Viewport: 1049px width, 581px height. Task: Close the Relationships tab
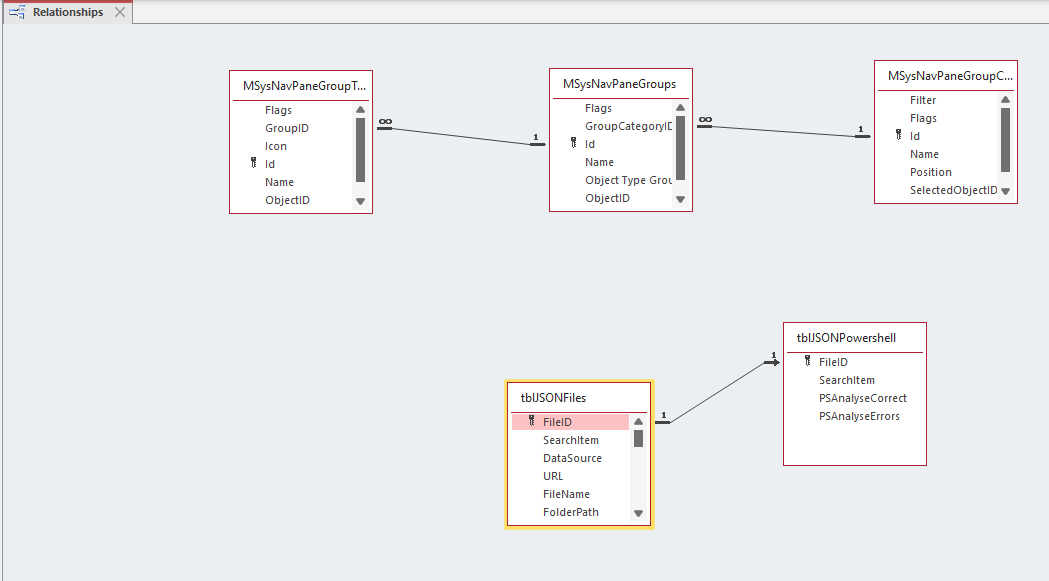(x=120, y=12)
